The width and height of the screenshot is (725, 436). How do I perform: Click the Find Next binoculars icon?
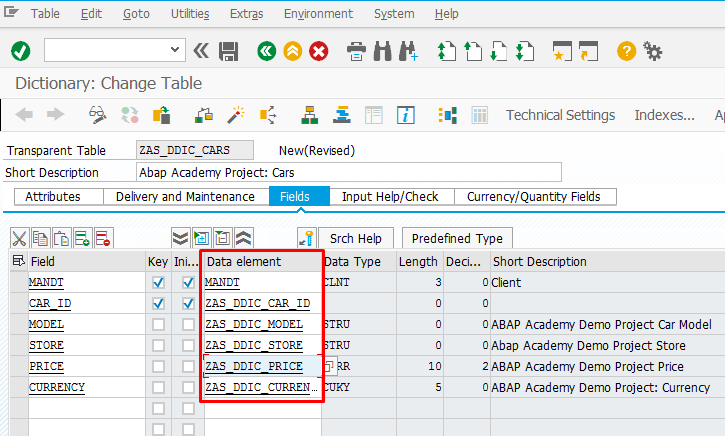pos(408,51)
